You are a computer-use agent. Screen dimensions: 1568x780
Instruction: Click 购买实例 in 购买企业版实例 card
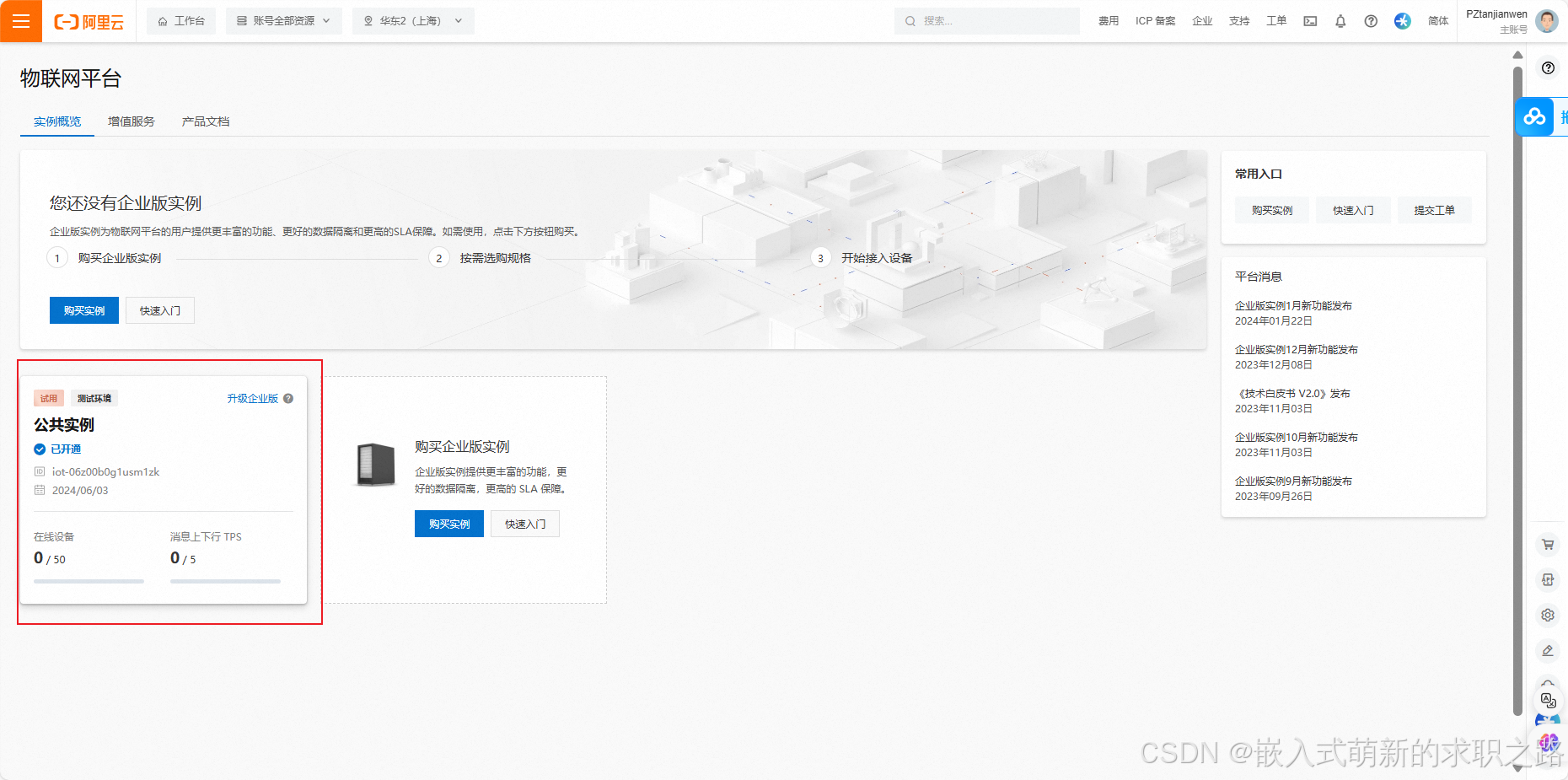[449, 524]
